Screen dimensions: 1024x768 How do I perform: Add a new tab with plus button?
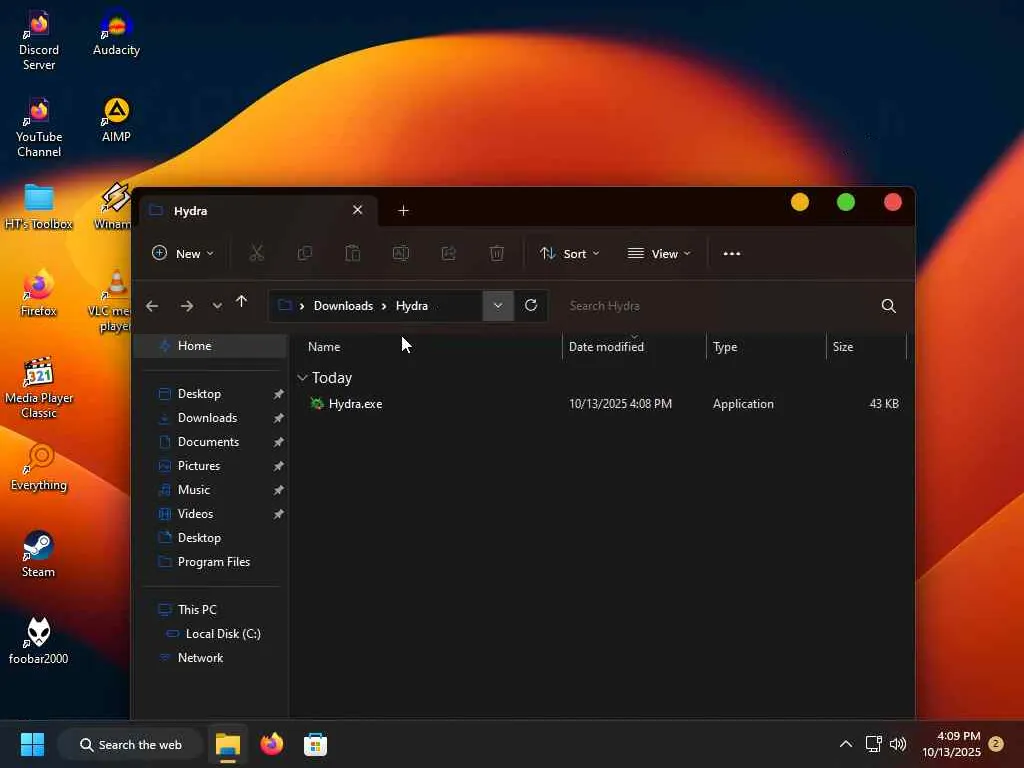click(404, 210)
